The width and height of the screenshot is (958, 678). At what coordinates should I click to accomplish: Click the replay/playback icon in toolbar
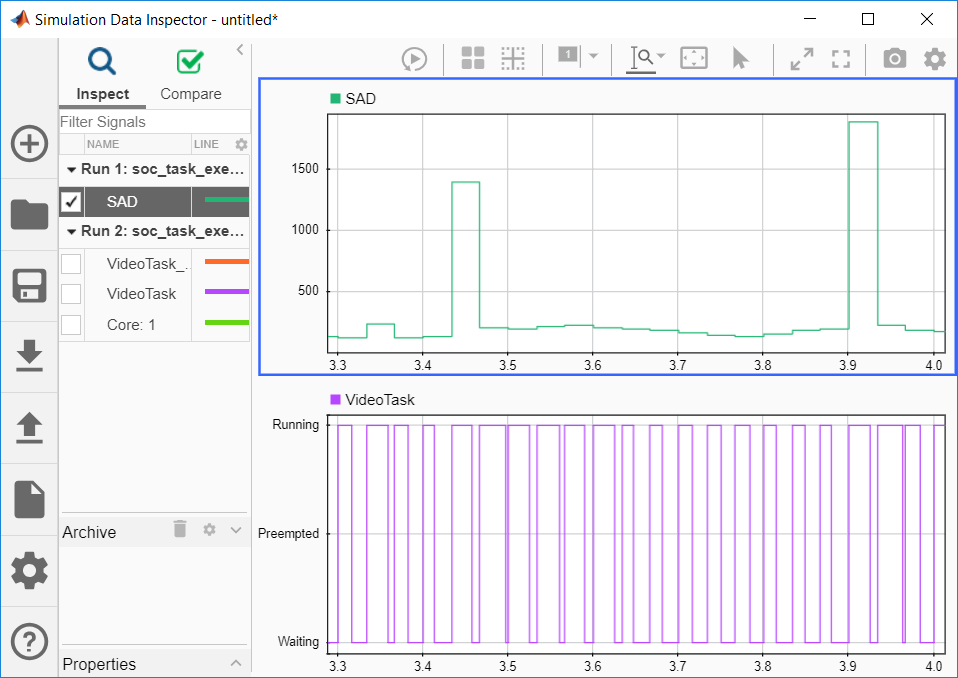[x=414, y=59]
